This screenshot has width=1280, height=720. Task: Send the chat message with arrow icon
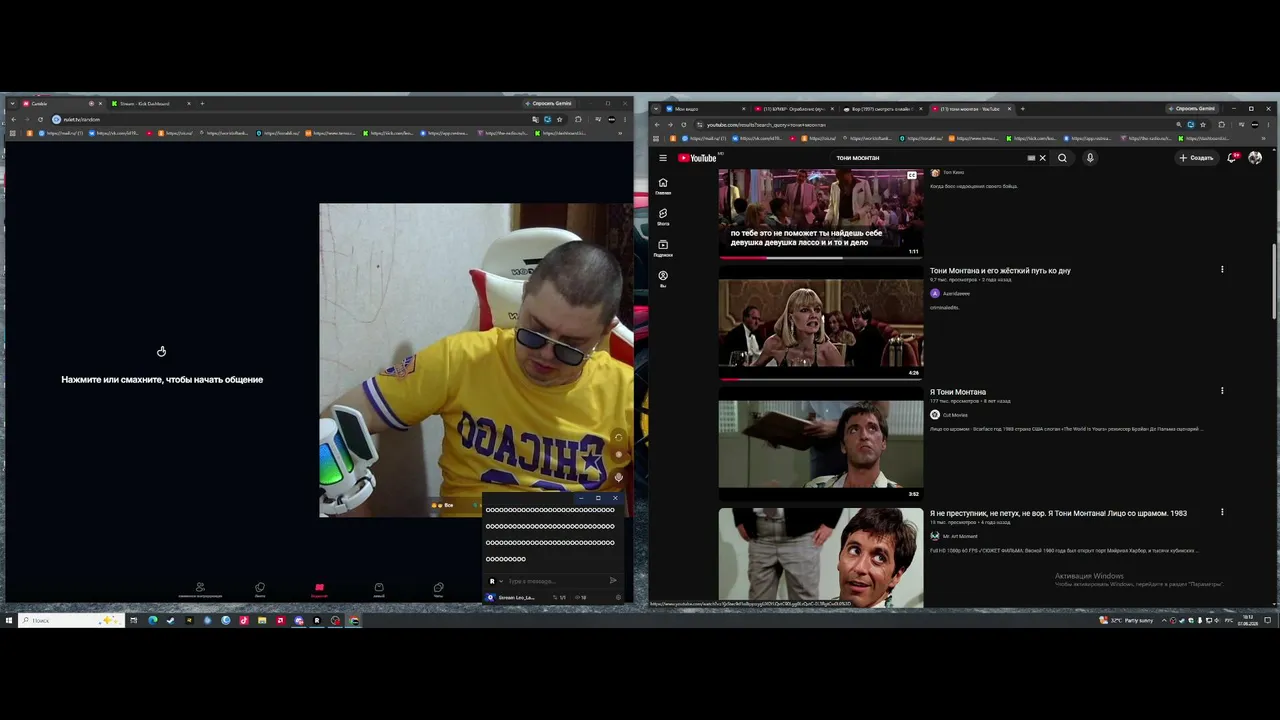tap(613, 581)
